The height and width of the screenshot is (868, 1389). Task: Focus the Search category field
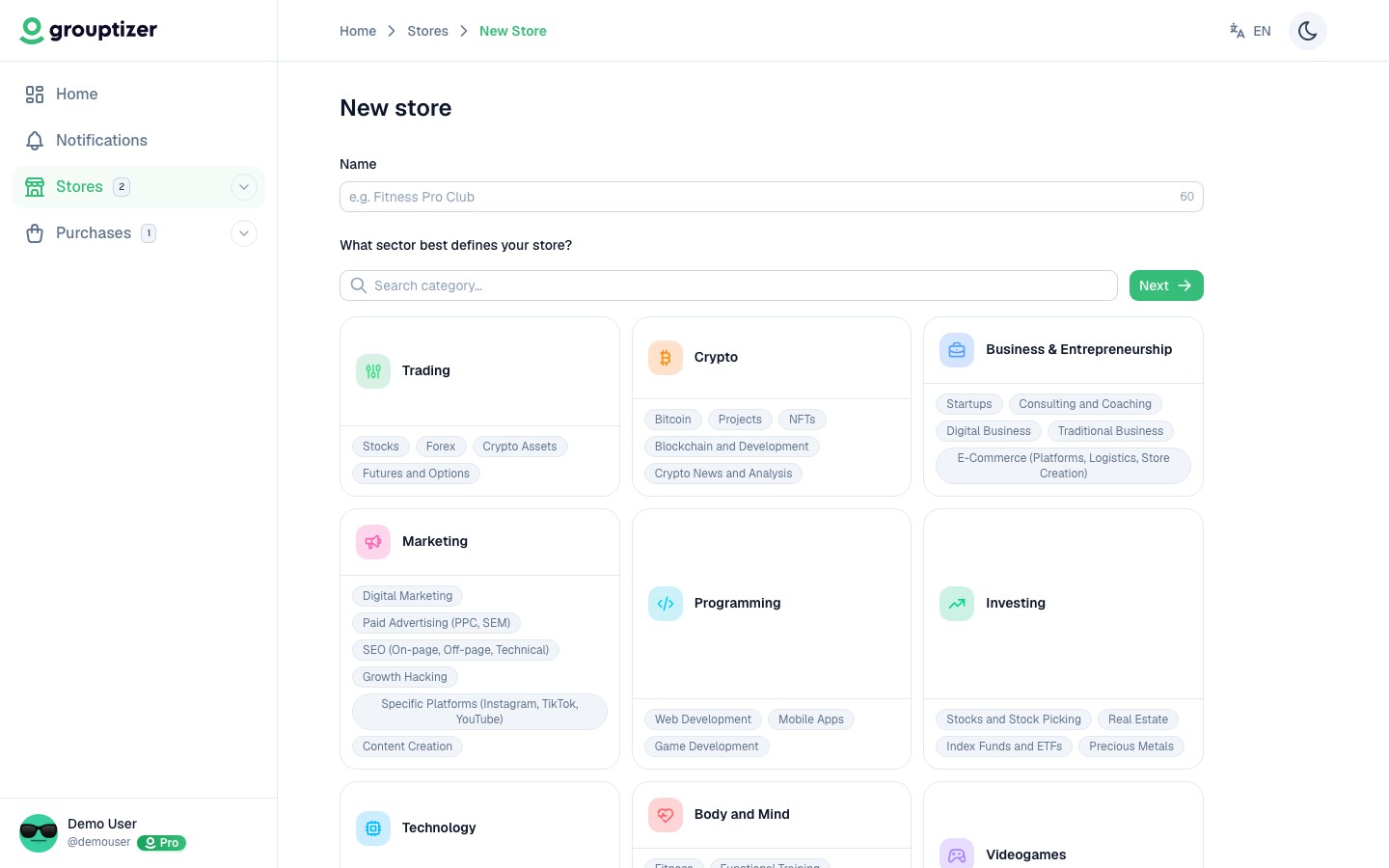click(728, 285)
